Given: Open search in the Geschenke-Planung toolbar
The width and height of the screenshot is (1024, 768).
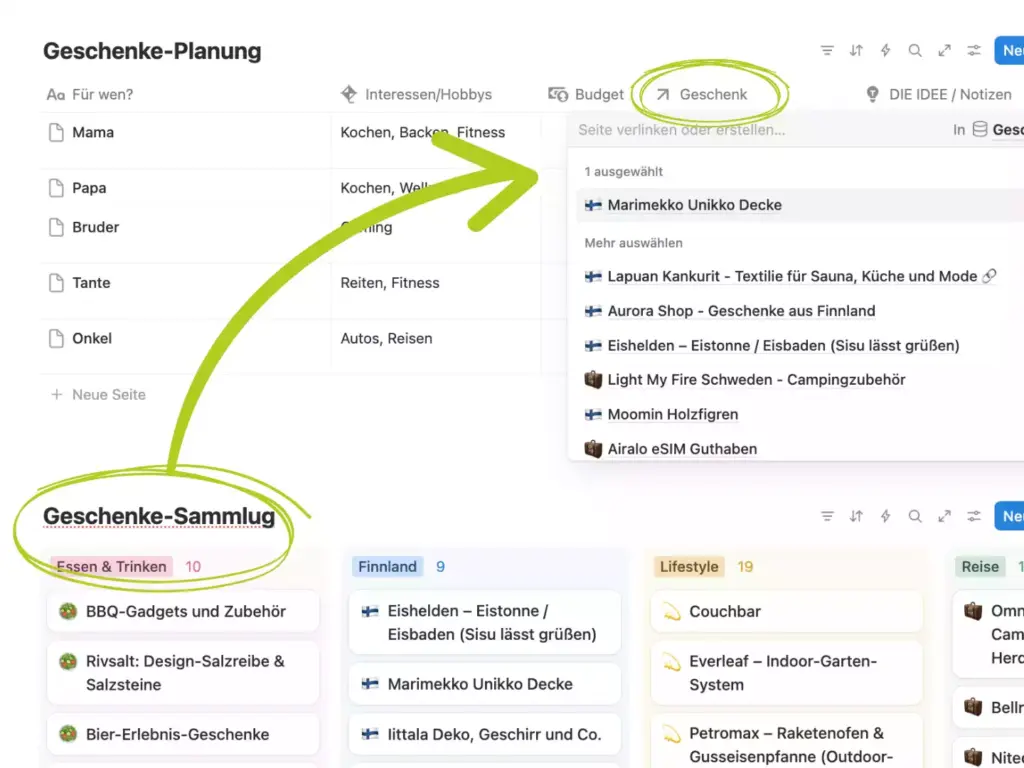Looking at the screenshot, I should pyautogui.click(x=915, y=50).
